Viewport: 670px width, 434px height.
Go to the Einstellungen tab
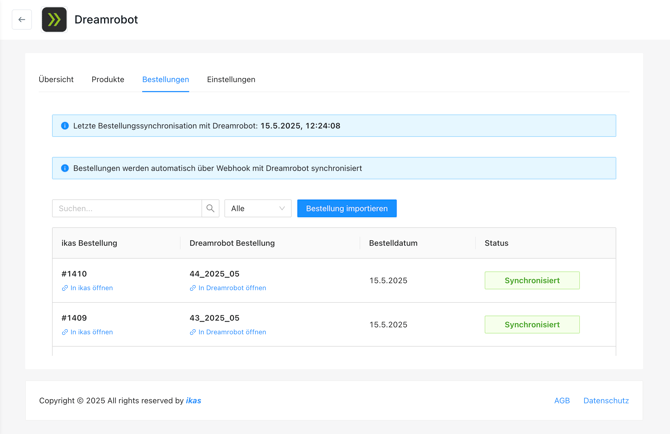231,79
